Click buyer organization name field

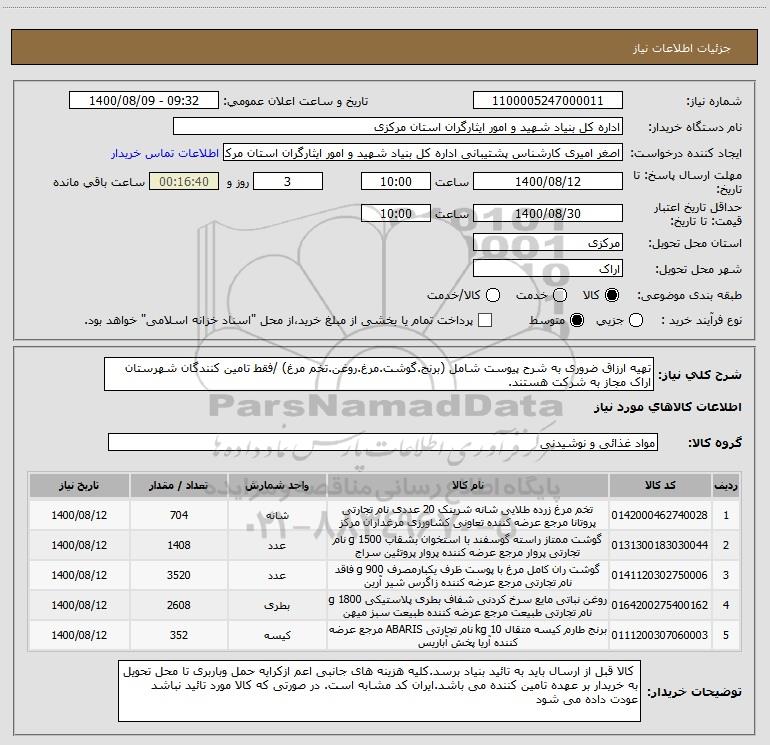(x=398, y=127)
